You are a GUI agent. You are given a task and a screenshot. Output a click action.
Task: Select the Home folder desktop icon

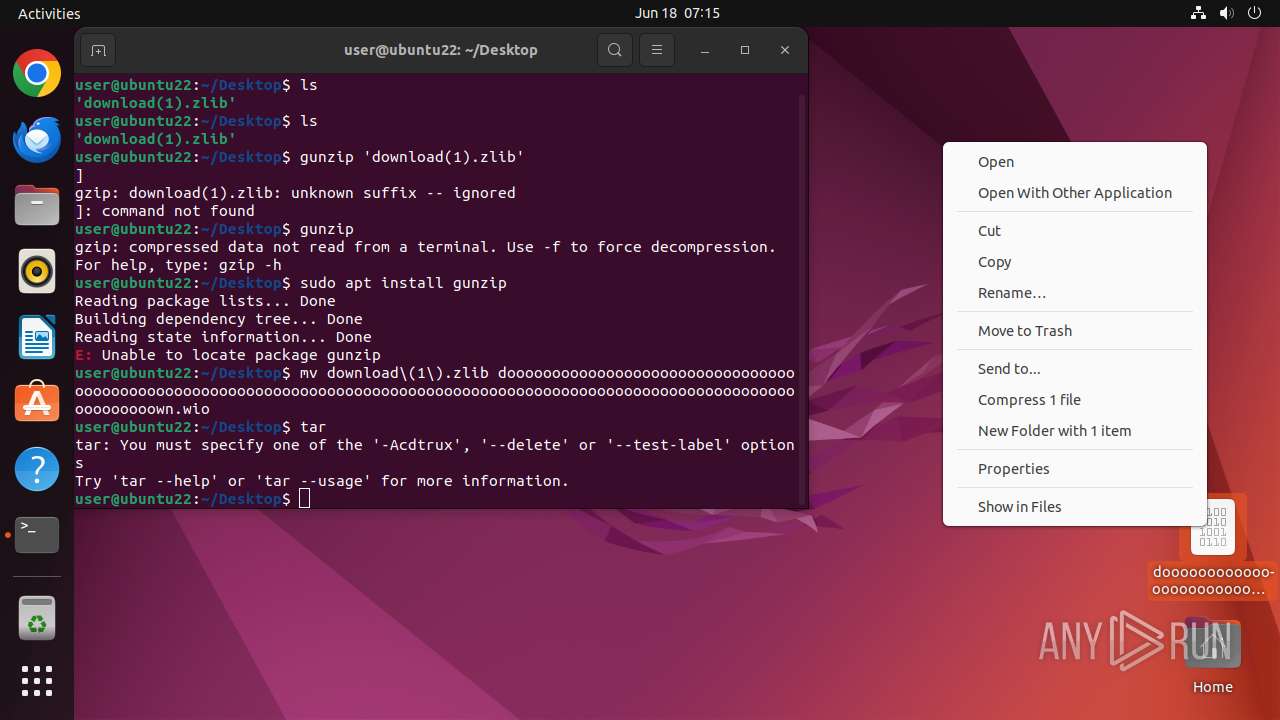1212,645
